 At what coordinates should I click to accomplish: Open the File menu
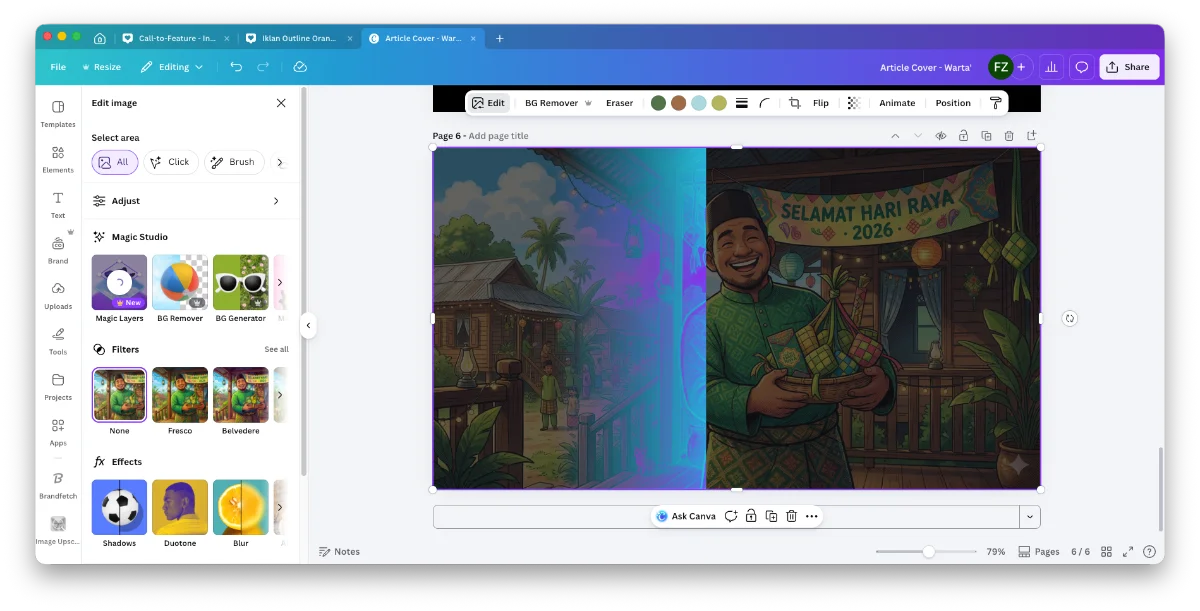point(58,67)
